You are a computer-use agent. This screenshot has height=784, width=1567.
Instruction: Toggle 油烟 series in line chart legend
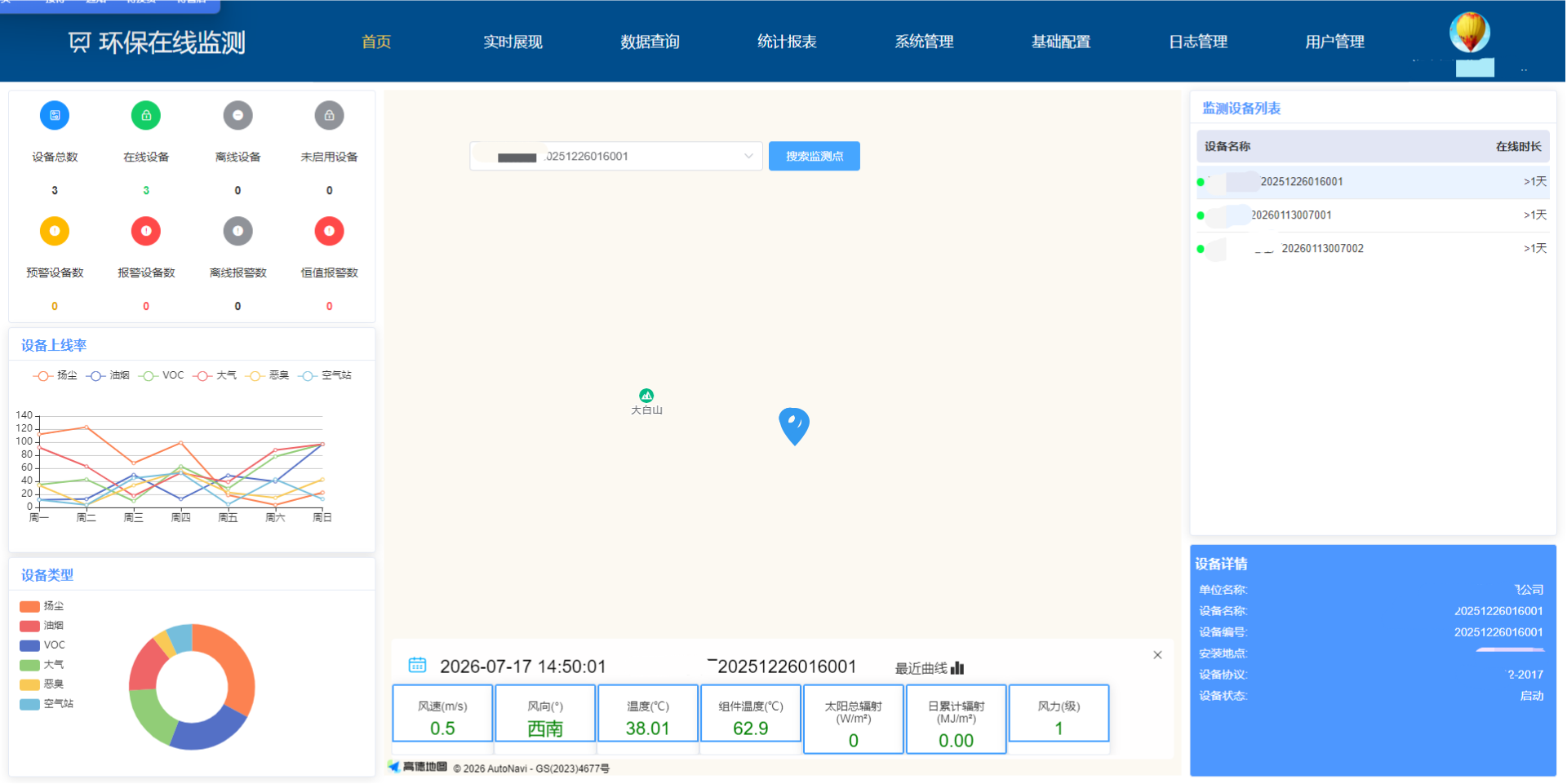pyautogui.click(x=109, y=375)
